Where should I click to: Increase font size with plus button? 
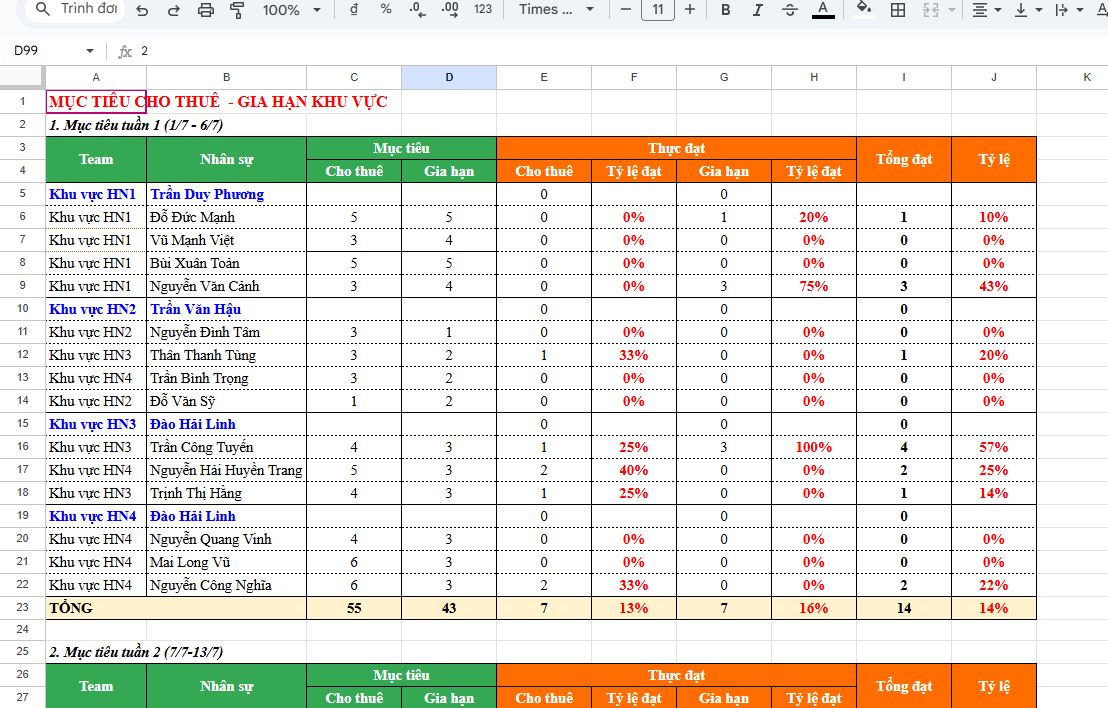click(689, 10)
